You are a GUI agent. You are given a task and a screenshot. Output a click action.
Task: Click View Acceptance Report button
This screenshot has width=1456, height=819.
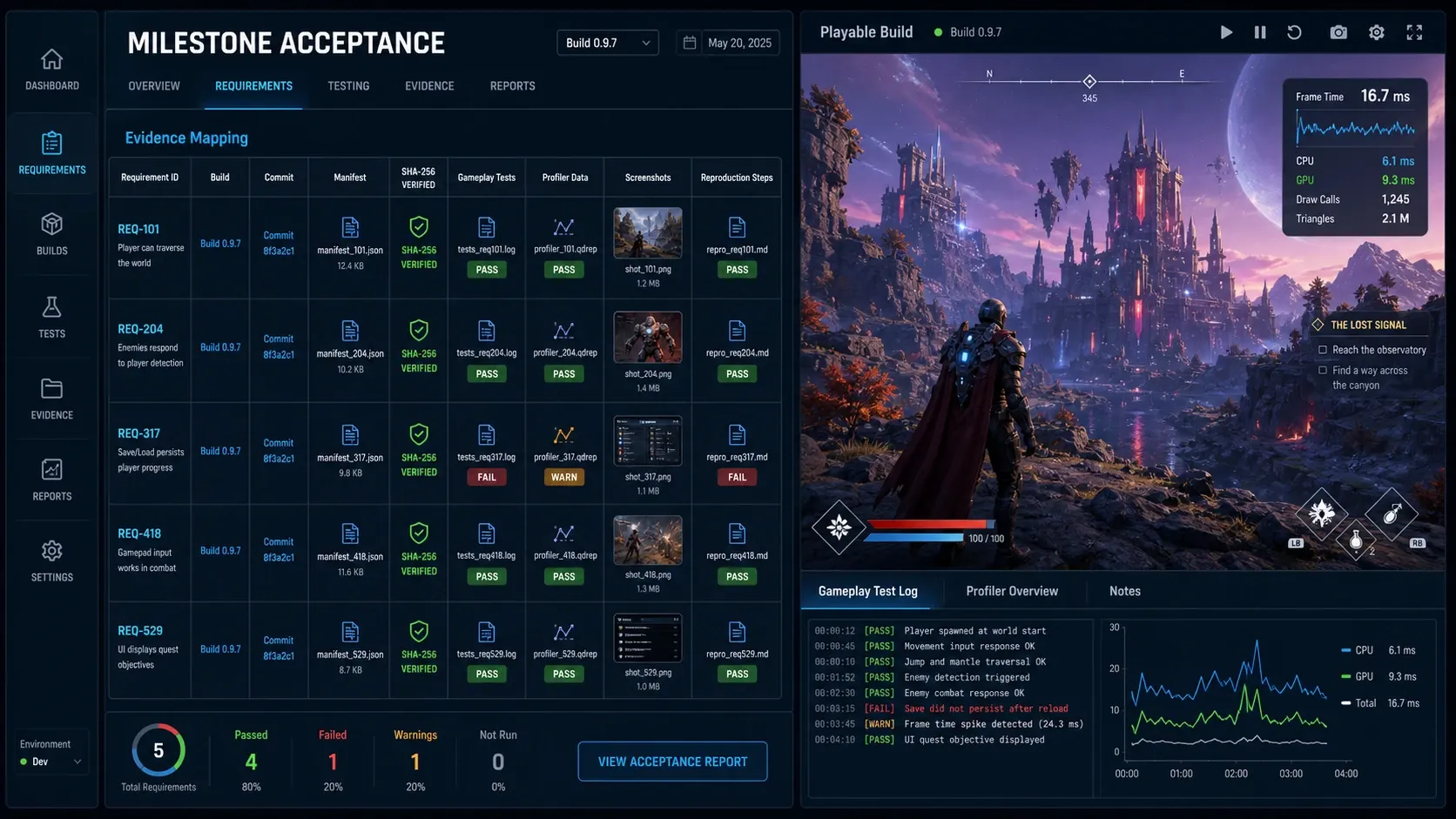pos(672,762)
